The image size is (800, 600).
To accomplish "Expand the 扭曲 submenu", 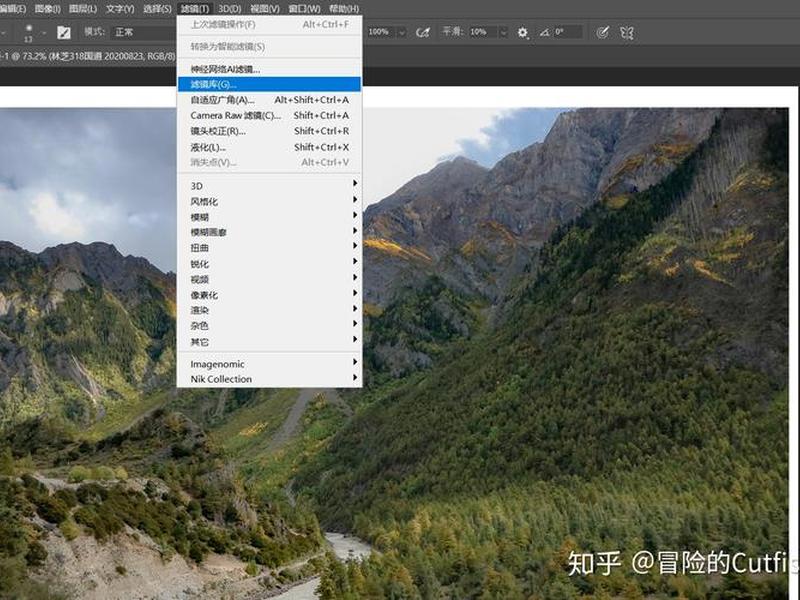I will pyautogui.click(x=269, y=248).
